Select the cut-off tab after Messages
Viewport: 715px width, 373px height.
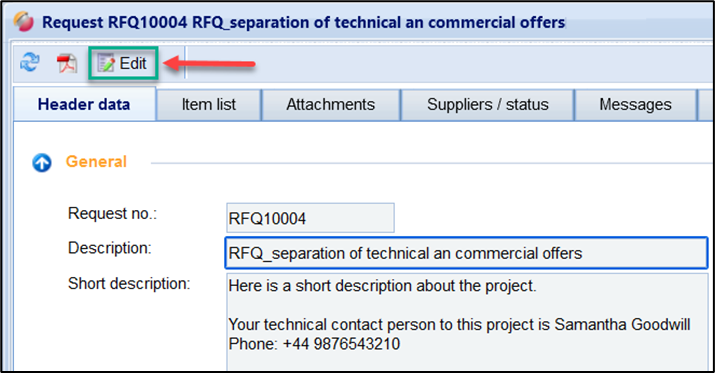[x=706, y=104]
